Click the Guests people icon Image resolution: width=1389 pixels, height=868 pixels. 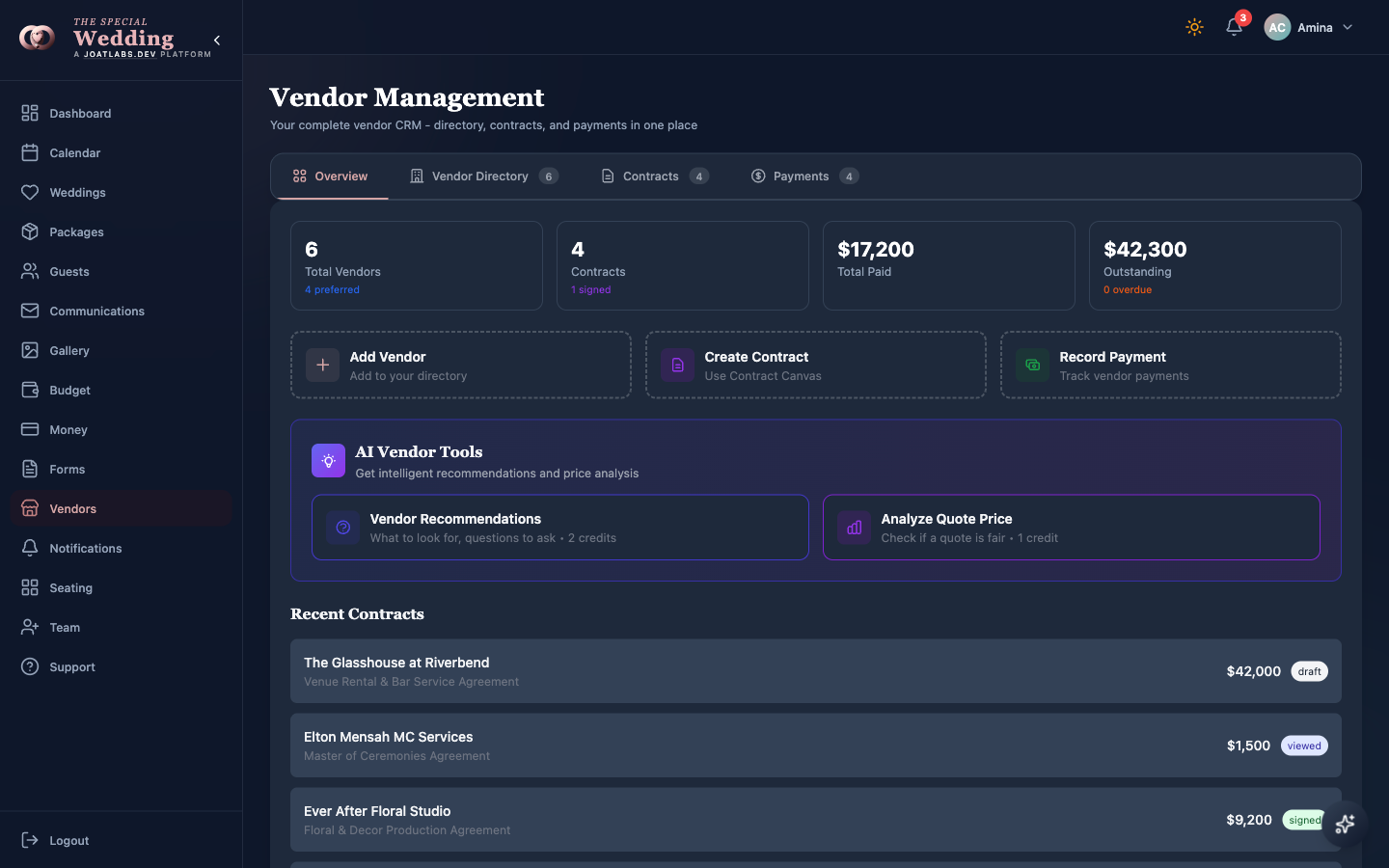click(x=30, y=271)
